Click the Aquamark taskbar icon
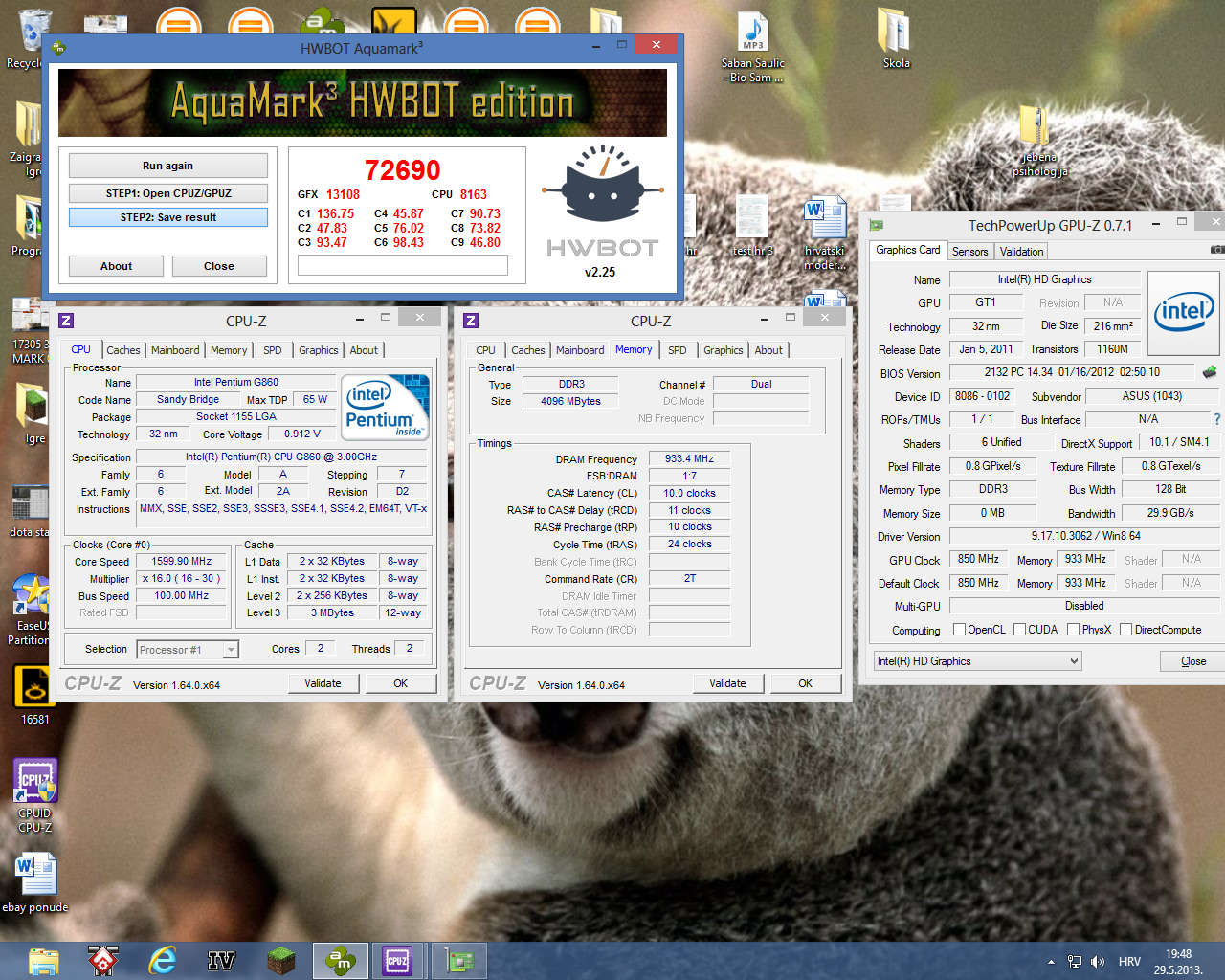This screenshot has width=1225, height=980. (340, 961)
